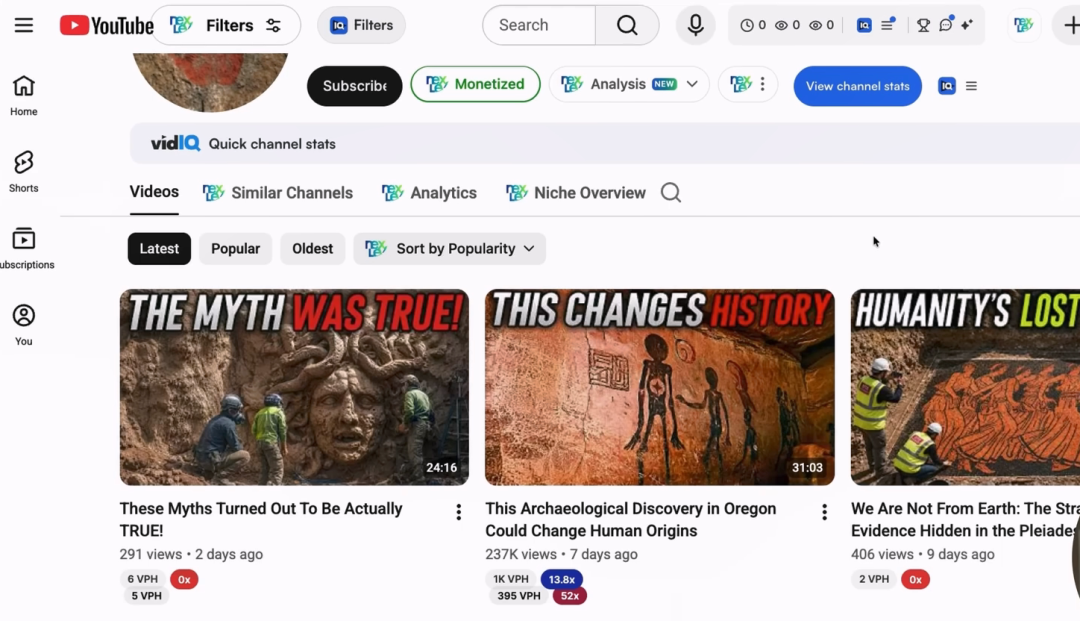
Task: Open Shorts from the sidebar
Action: point(23,172)
